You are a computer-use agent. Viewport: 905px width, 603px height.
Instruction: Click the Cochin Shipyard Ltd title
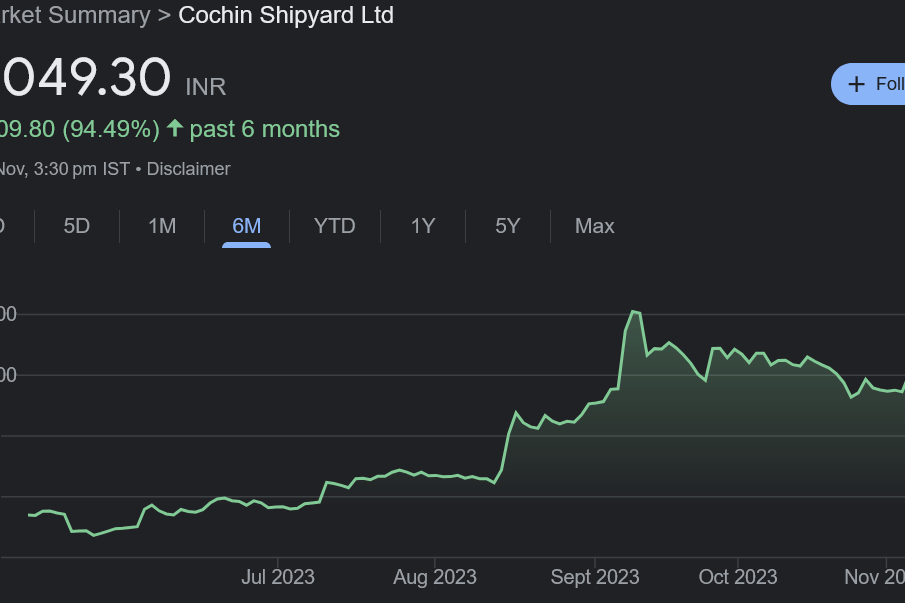click(286, 16)
